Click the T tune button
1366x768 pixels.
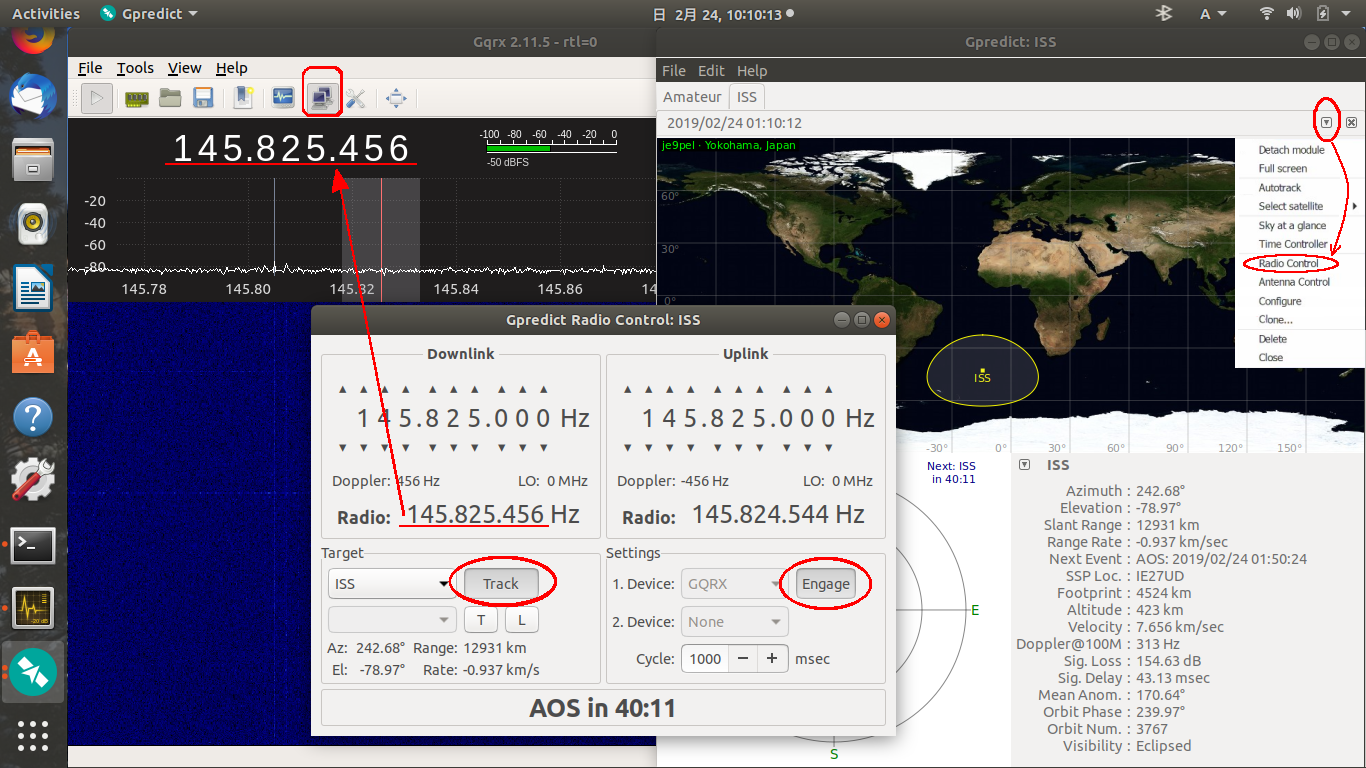click(x=481, y=620)
